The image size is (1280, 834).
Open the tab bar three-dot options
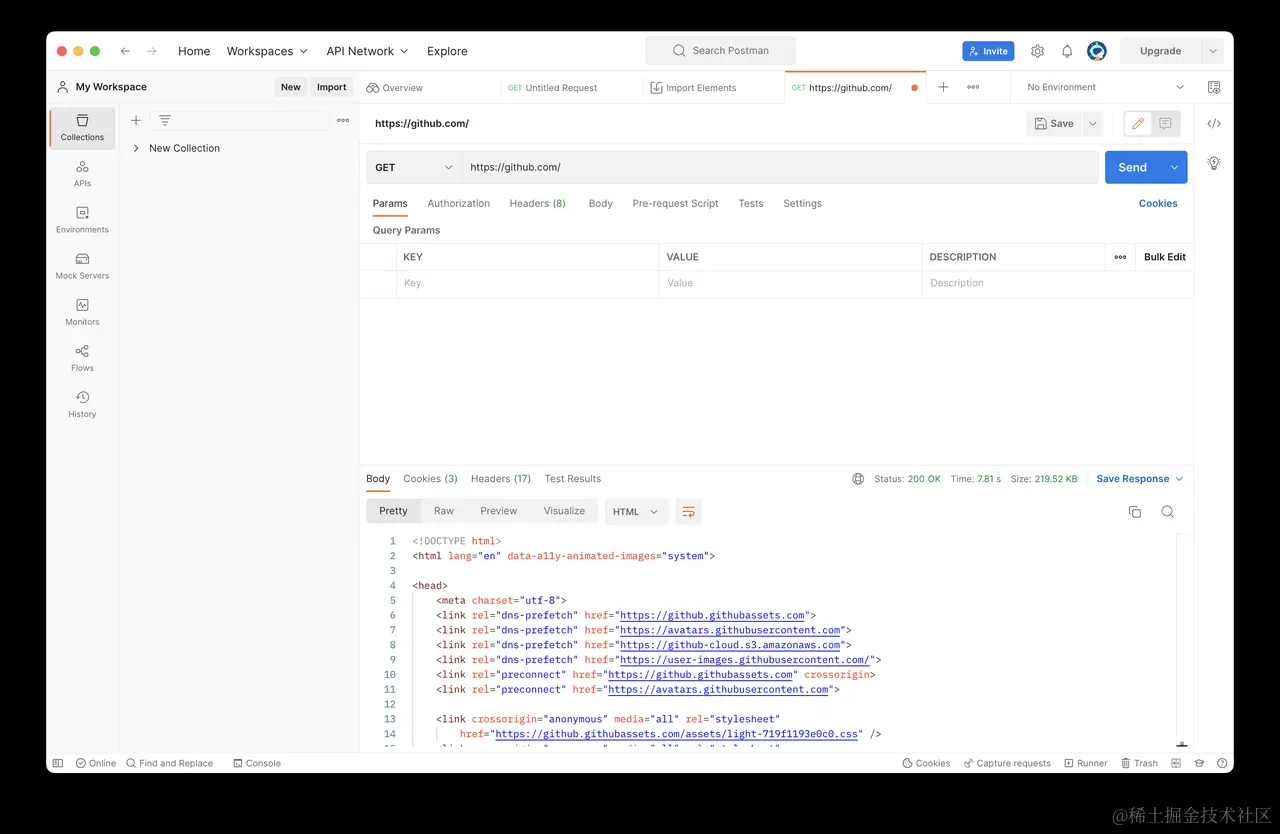click(x=973, y=87)
